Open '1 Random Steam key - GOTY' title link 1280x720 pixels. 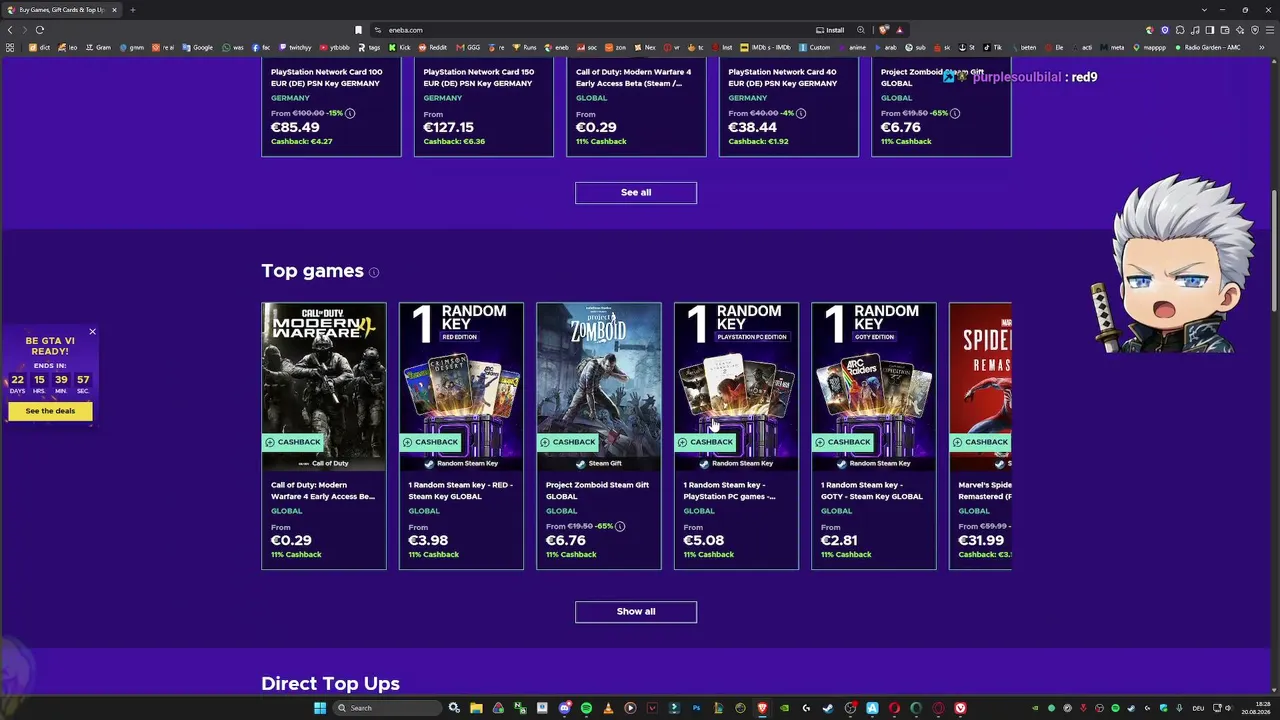pyautogui.click(x=872, y=491)
